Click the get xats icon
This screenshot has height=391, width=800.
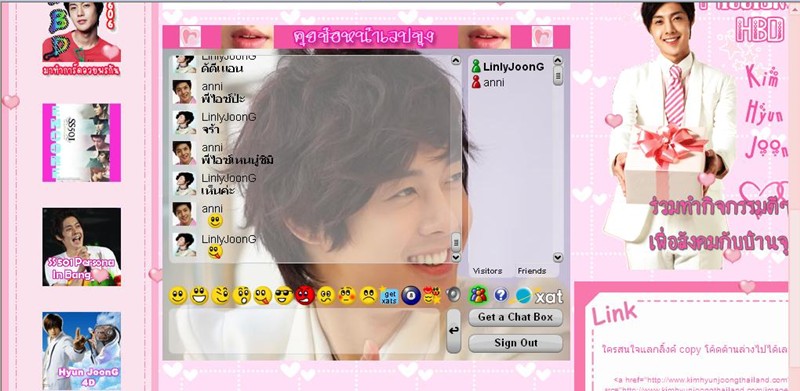coord(389,295)
